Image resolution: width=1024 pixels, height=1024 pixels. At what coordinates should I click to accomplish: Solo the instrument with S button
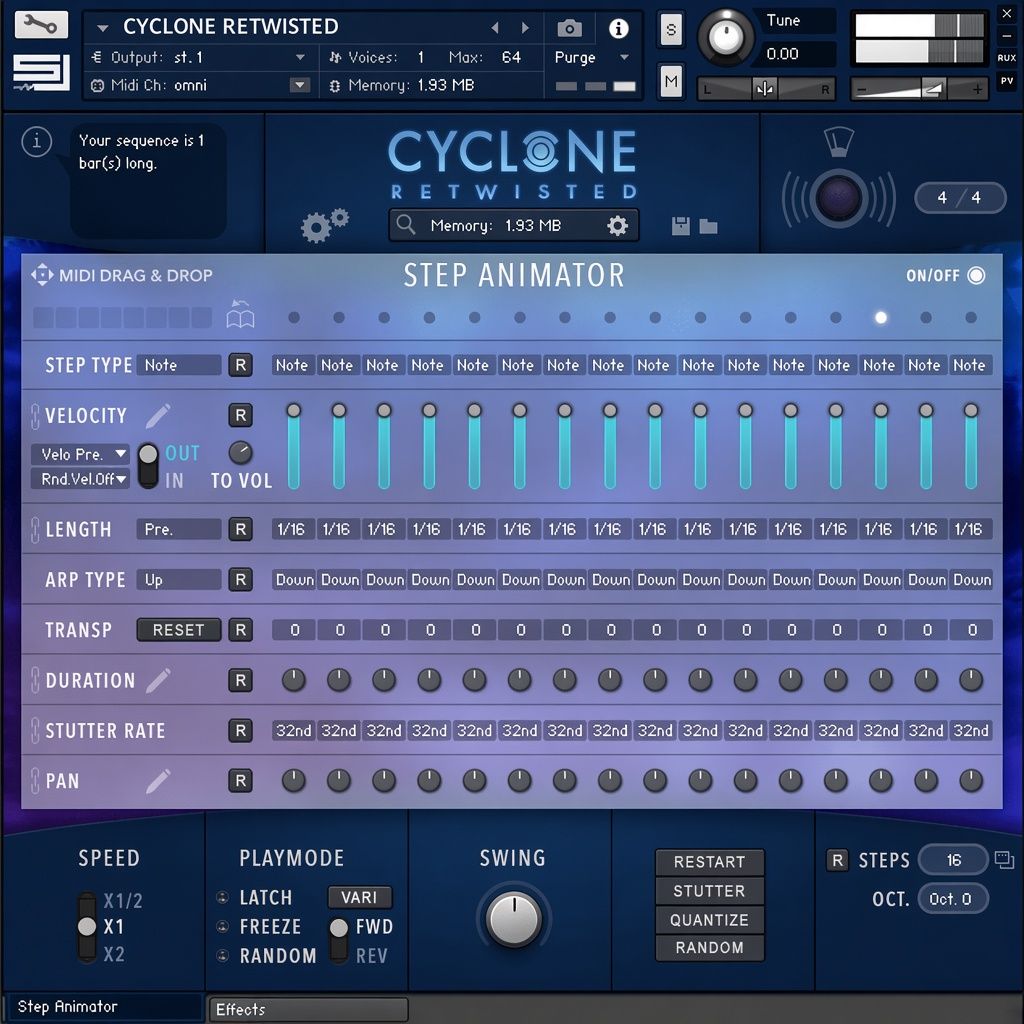point(671,29)
